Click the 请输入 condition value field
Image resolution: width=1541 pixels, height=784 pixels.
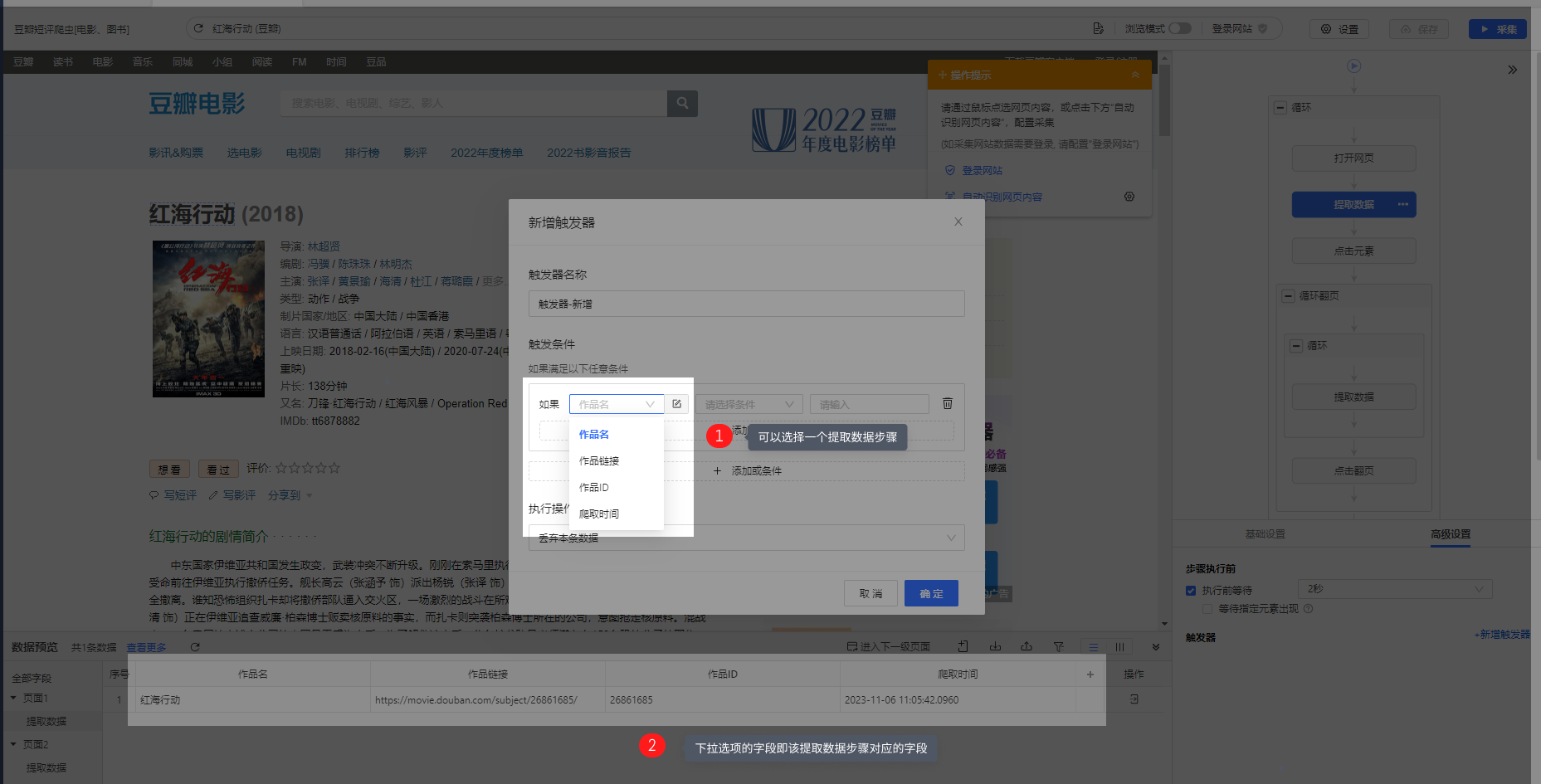[x=870, y=404]
